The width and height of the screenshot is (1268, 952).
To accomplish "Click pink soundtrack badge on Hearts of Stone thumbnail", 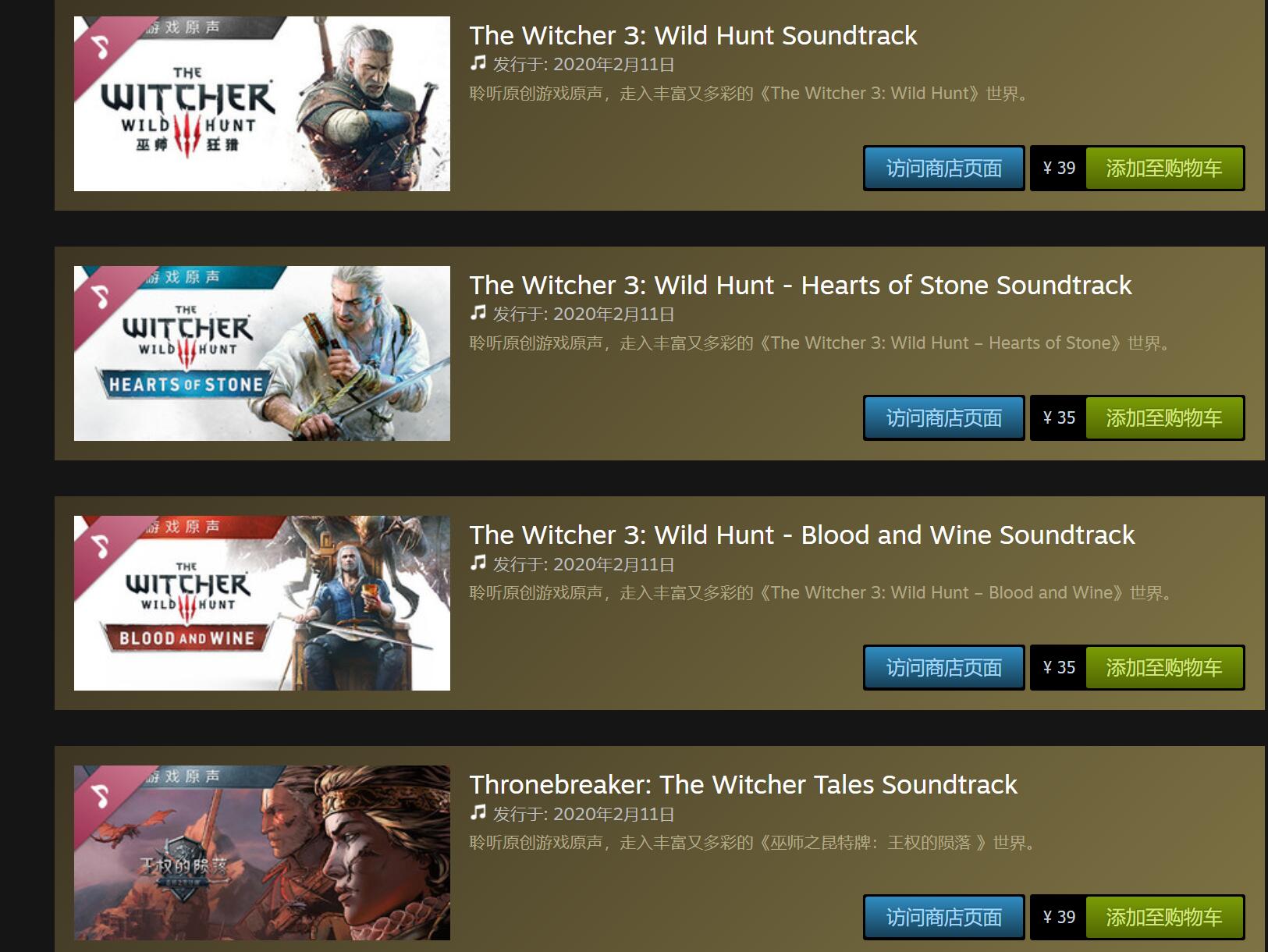I will point(101,297).
